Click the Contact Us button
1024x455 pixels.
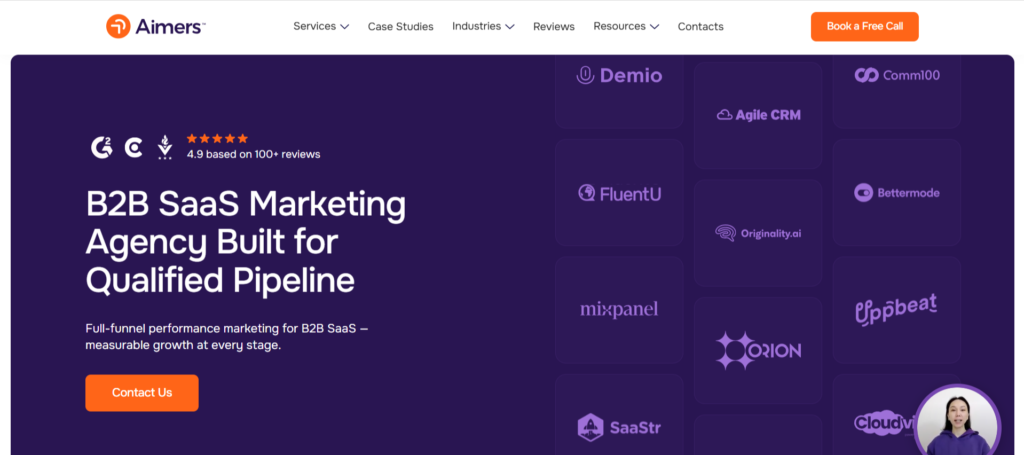[x=142, y=393]
